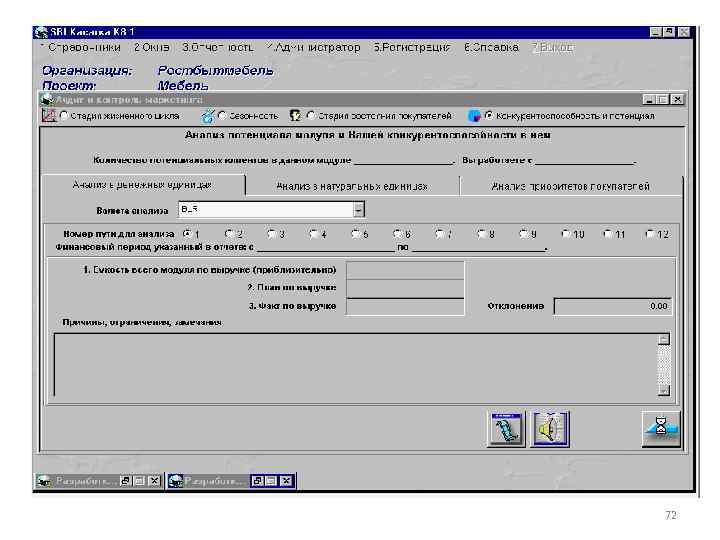720x540 pixels.
Task: Select path number 6 radio button
Action: (398, 234)
